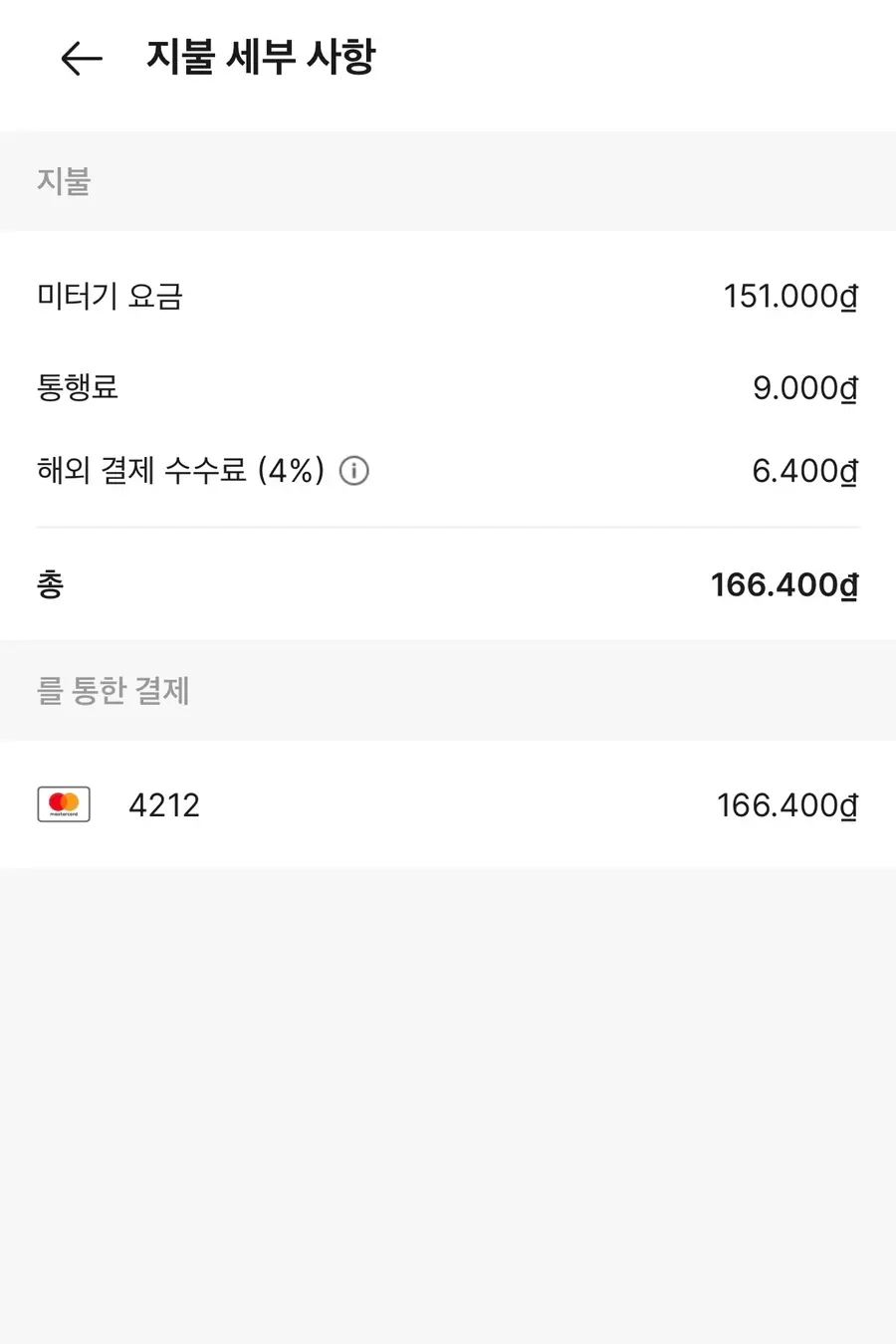The image size is (896, 1344).
Task: Select the 미터기 요금 label
Action: pyautogui.click(x=110, y=296)
